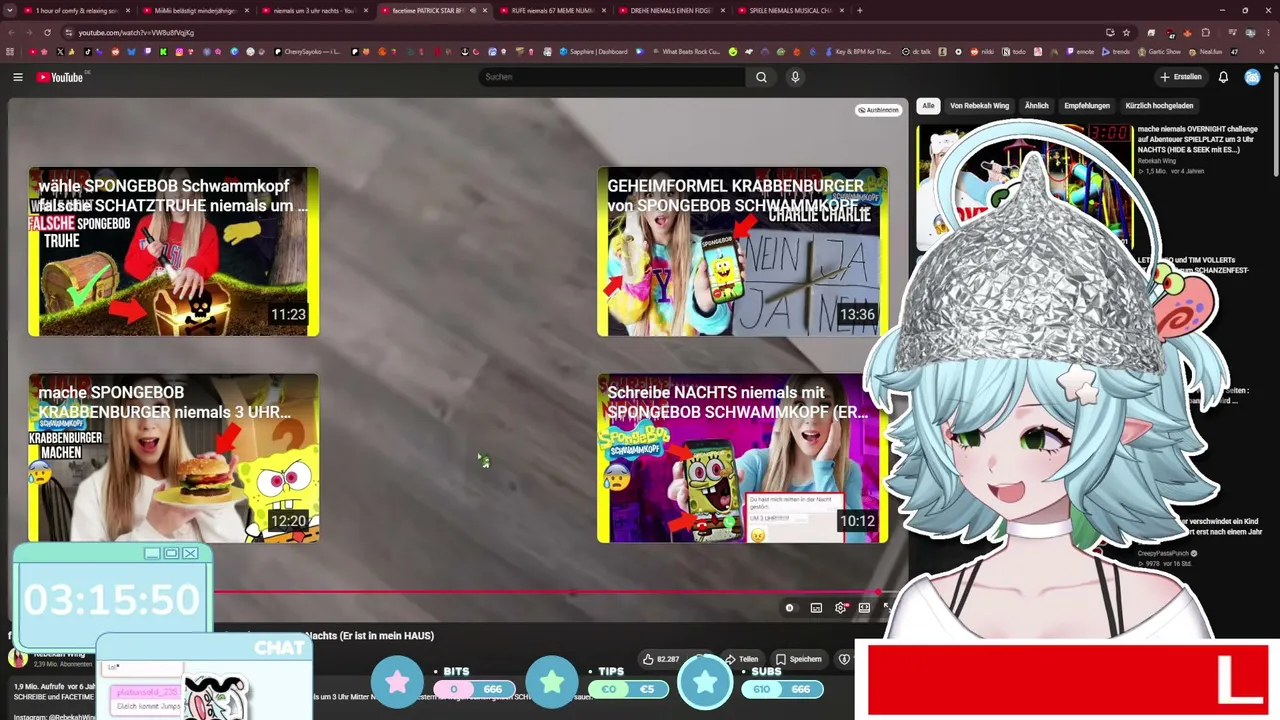
Task: Click the Bits star icon
Action: (x=397, y=682)
